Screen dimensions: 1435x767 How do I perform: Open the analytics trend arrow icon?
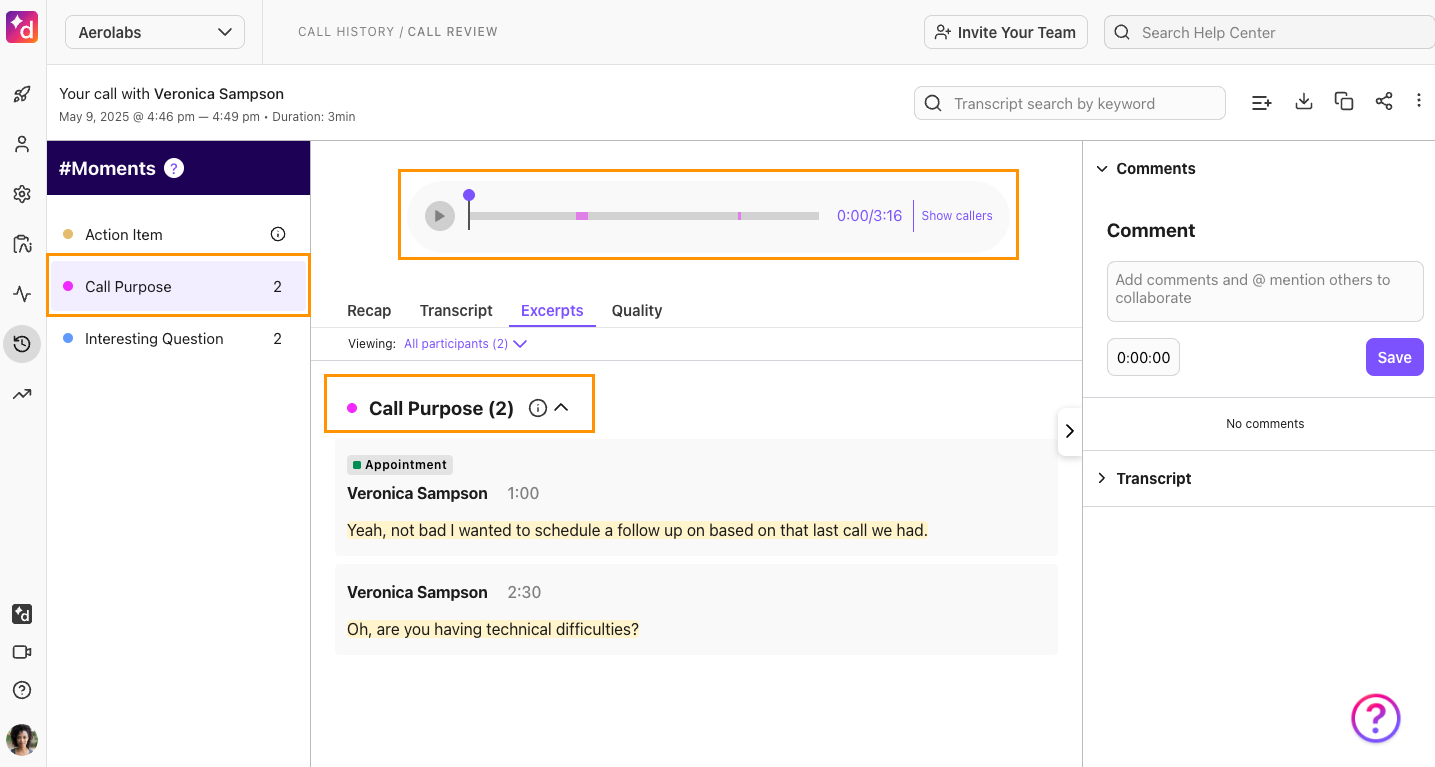click(x=22, y=394)
